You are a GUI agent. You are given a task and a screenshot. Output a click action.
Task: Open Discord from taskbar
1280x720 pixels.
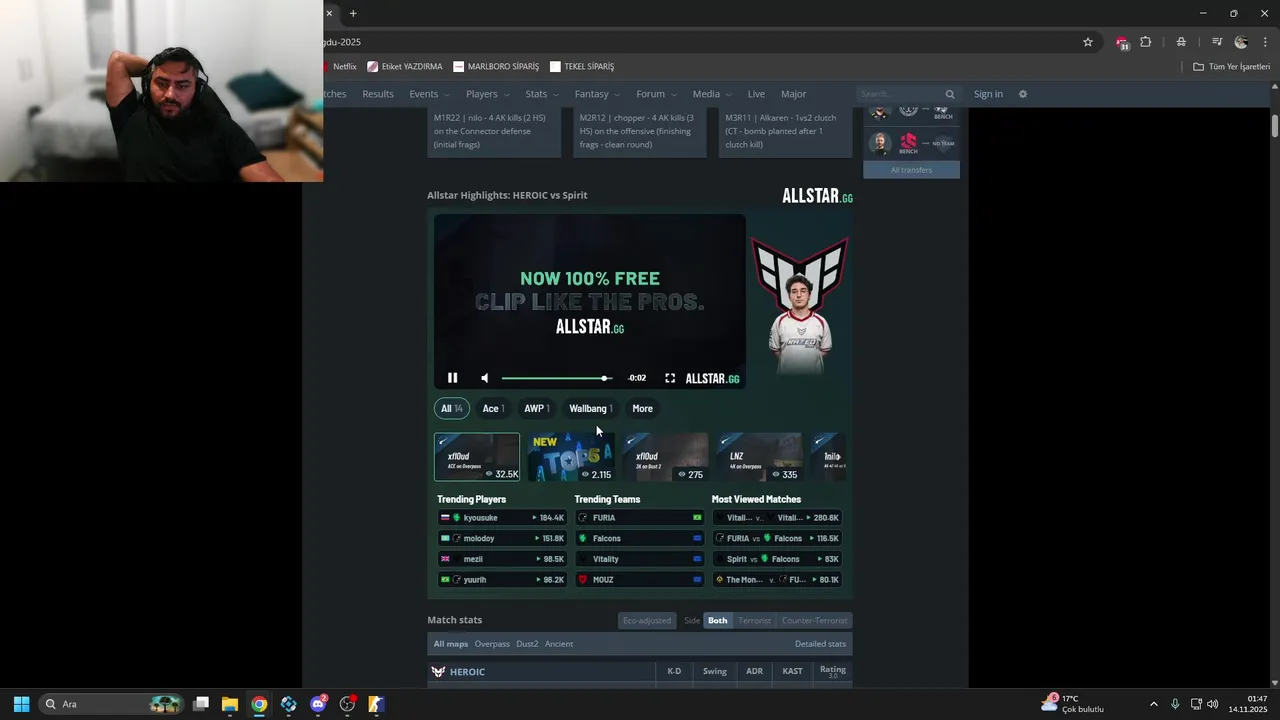318,704
